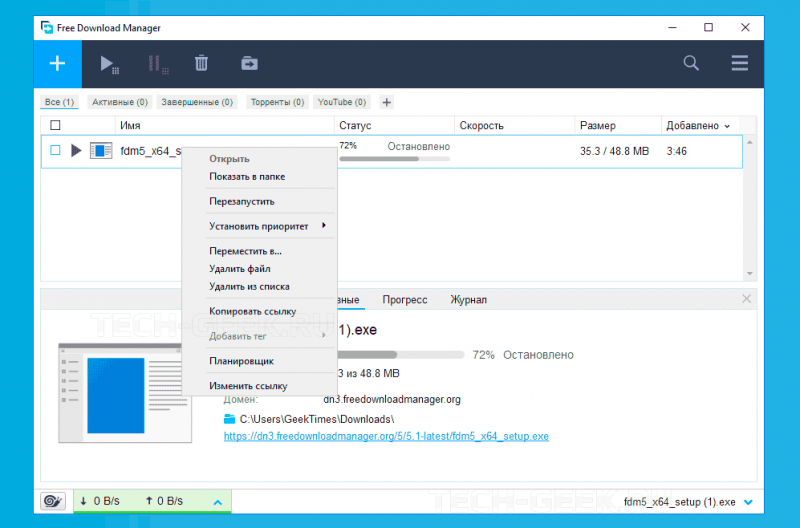Click the plus button to add a download
Viewport: 800px width, 528px height.
click(58, 64)
